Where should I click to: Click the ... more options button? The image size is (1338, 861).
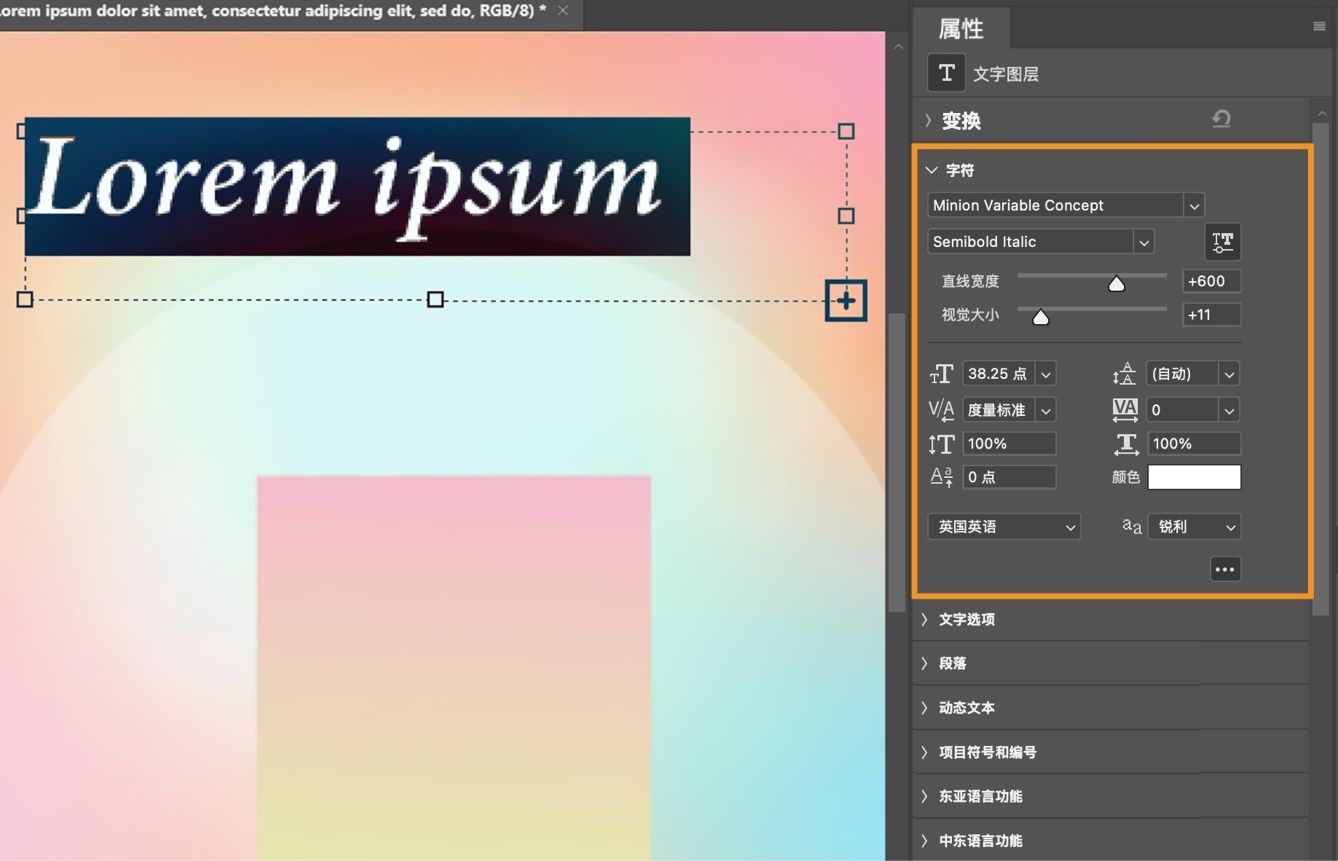click(1225, 568)
